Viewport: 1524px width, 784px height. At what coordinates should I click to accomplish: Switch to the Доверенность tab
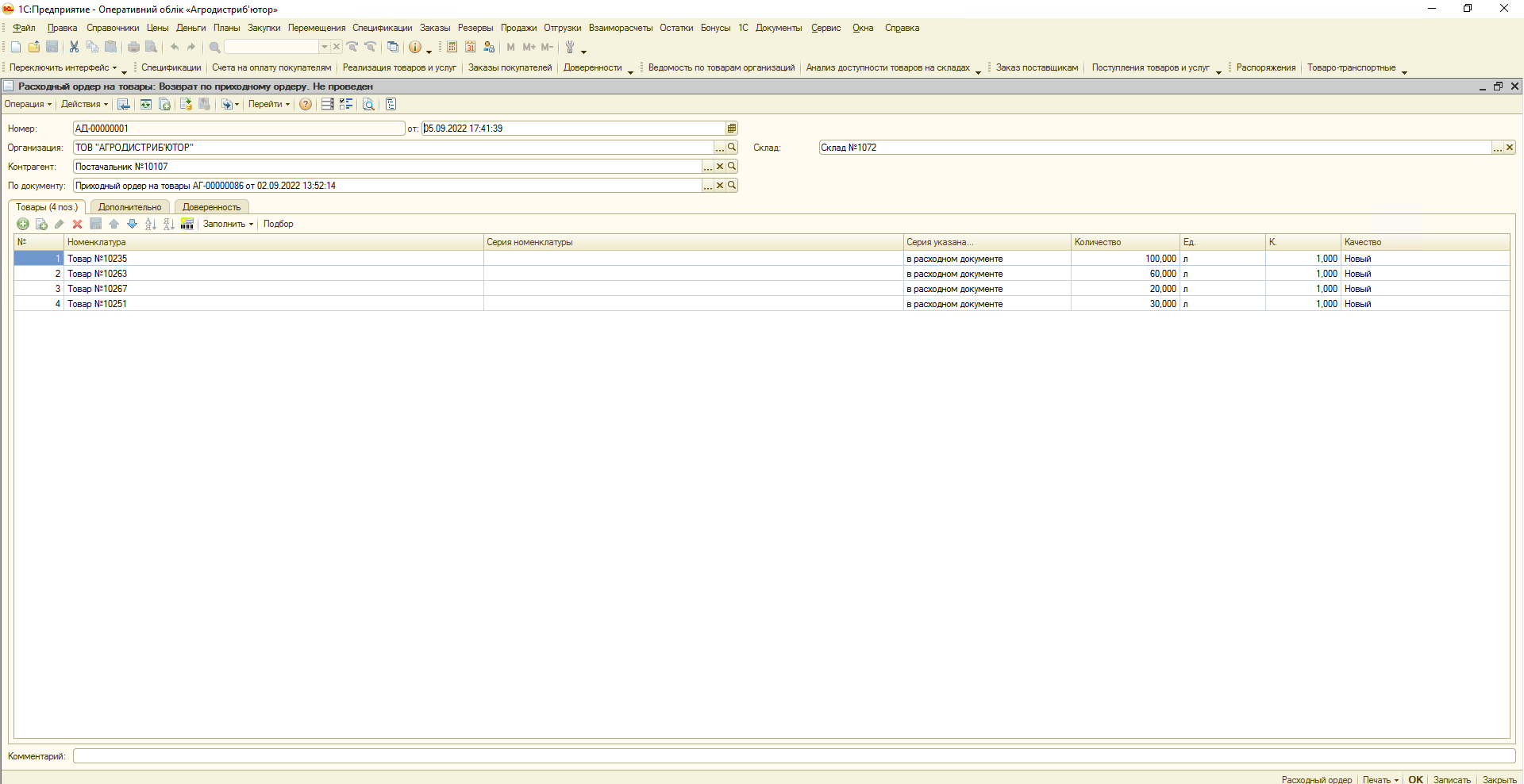(x=211, y=207)
